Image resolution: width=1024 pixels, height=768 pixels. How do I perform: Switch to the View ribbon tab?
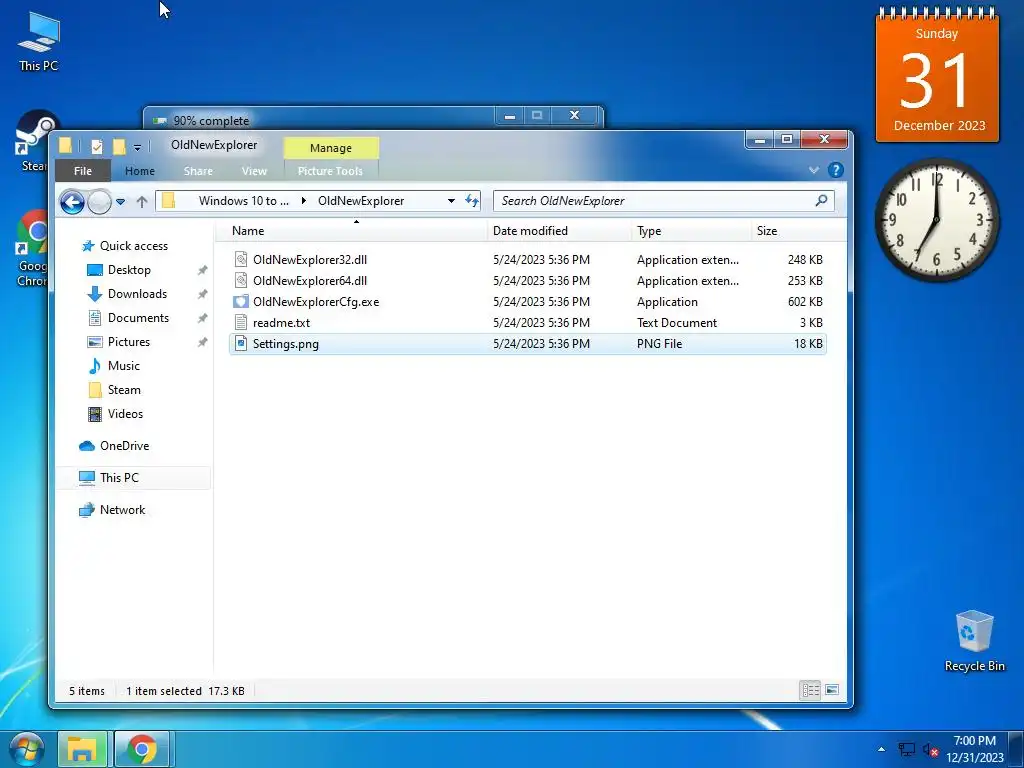pos(254,171)
